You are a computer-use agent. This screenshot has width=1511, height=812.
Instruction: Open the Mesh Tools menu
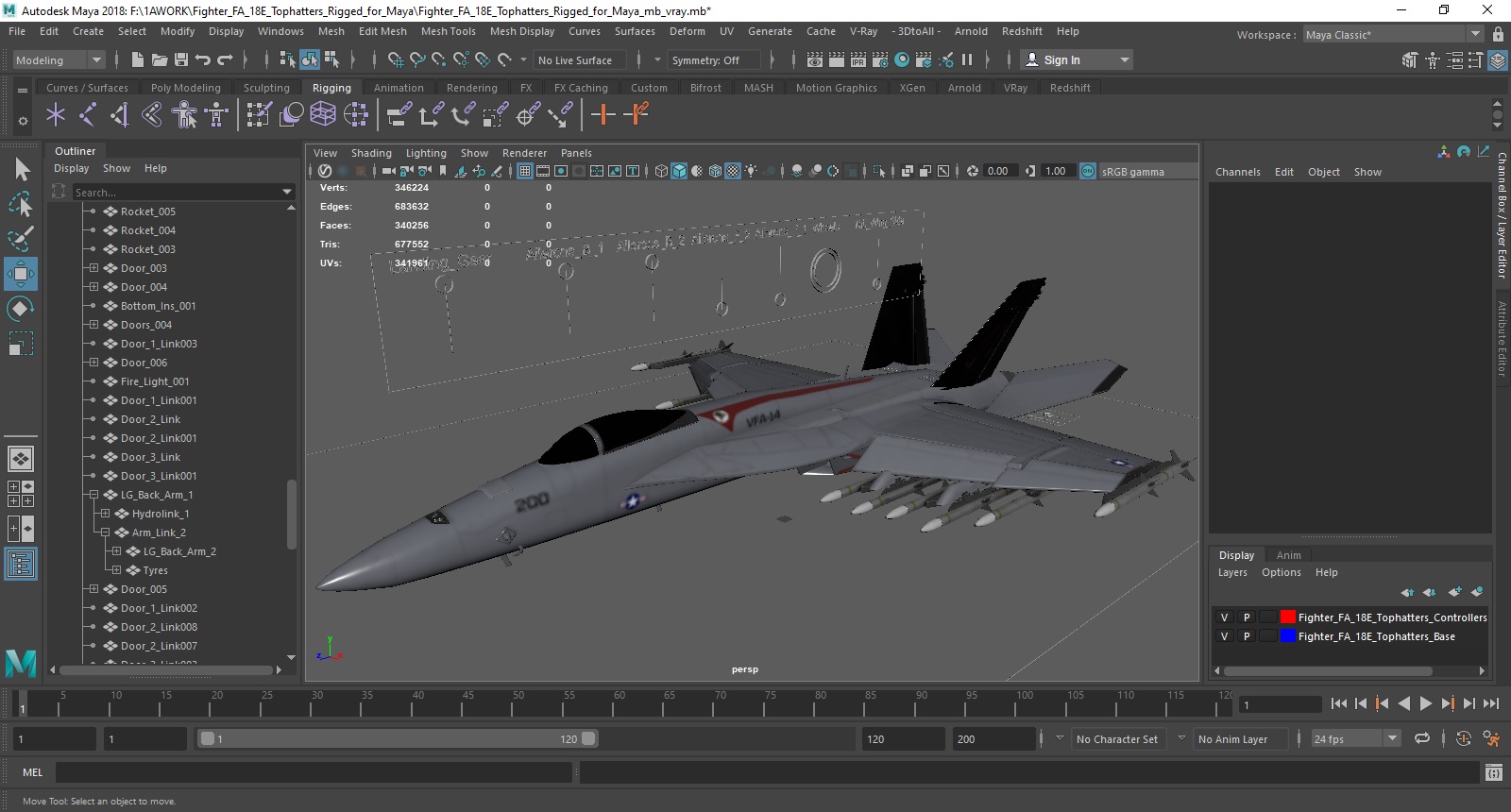448,31
